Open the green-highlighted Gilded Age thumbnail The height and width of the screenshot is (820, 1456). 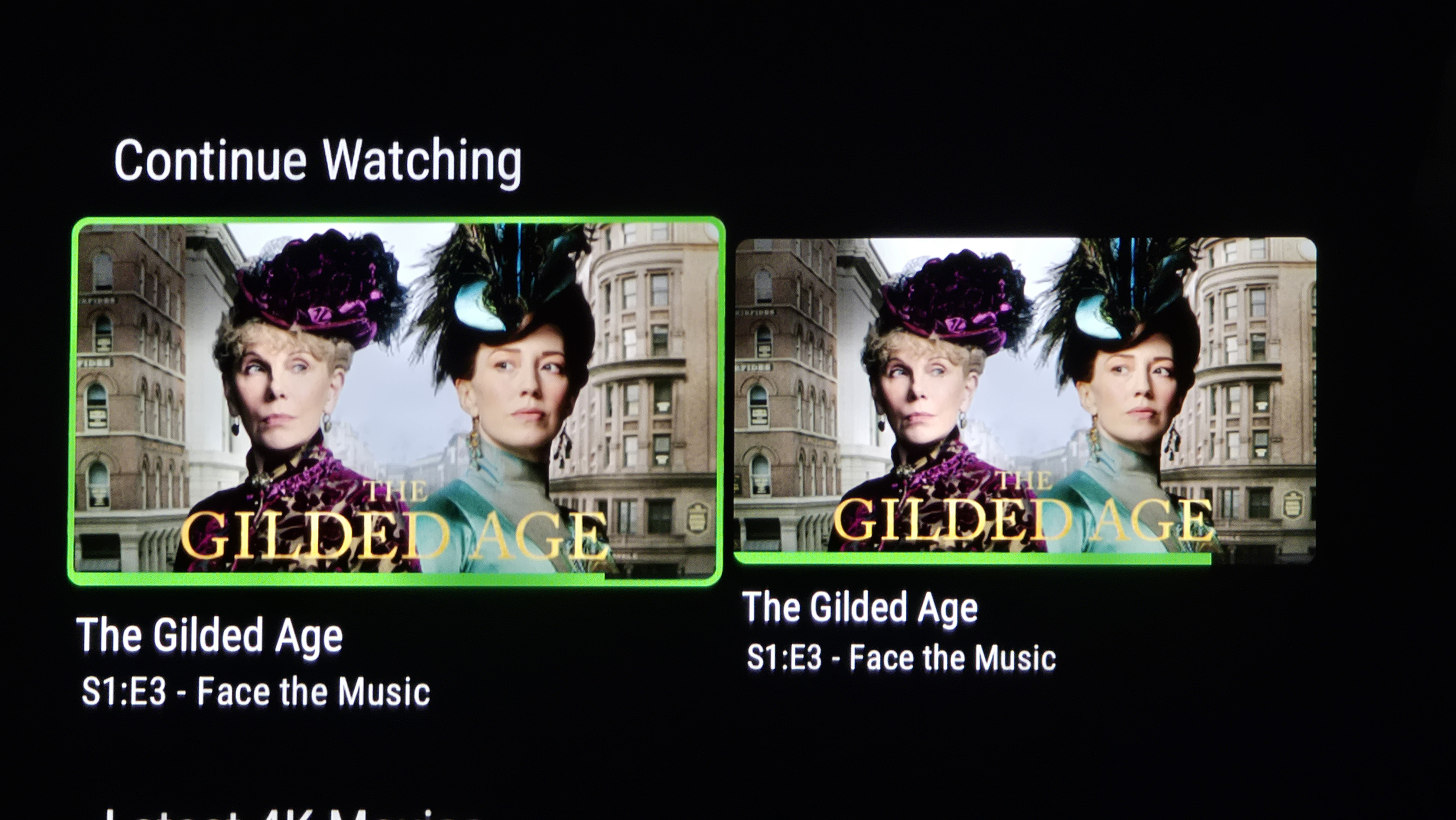pyautogui.click(x=396, y=401)
